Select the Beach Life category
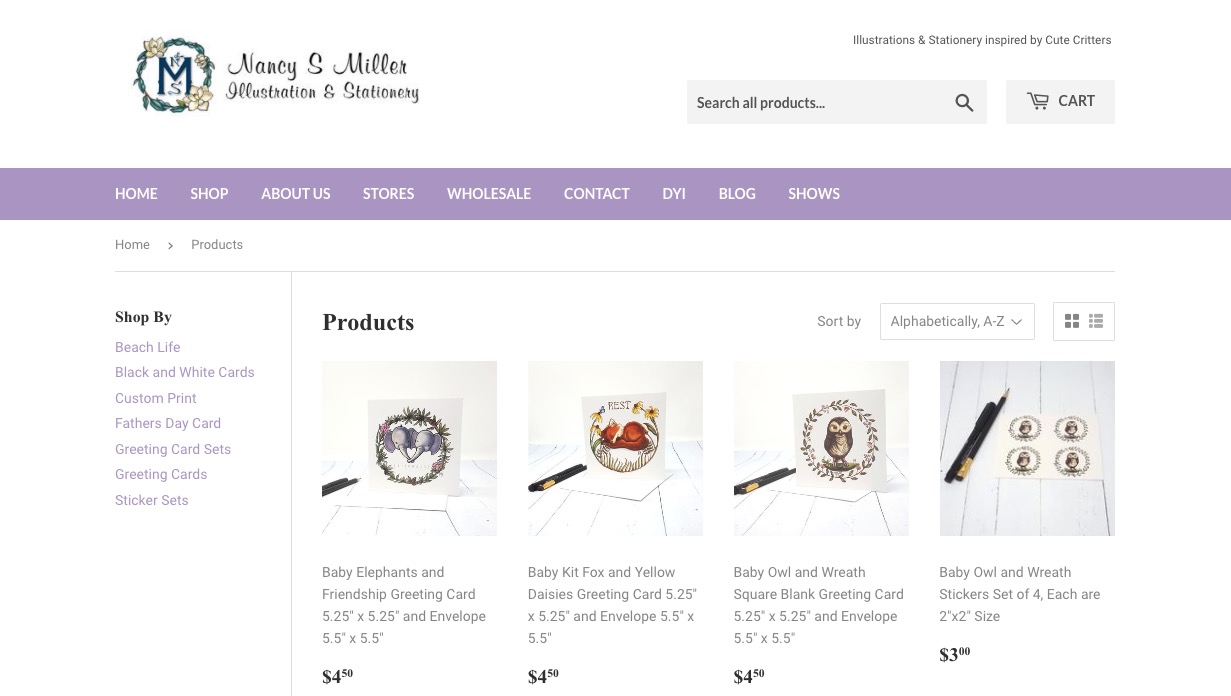The height and width of the screenshot is (696, 1231). tap(148, 347)
